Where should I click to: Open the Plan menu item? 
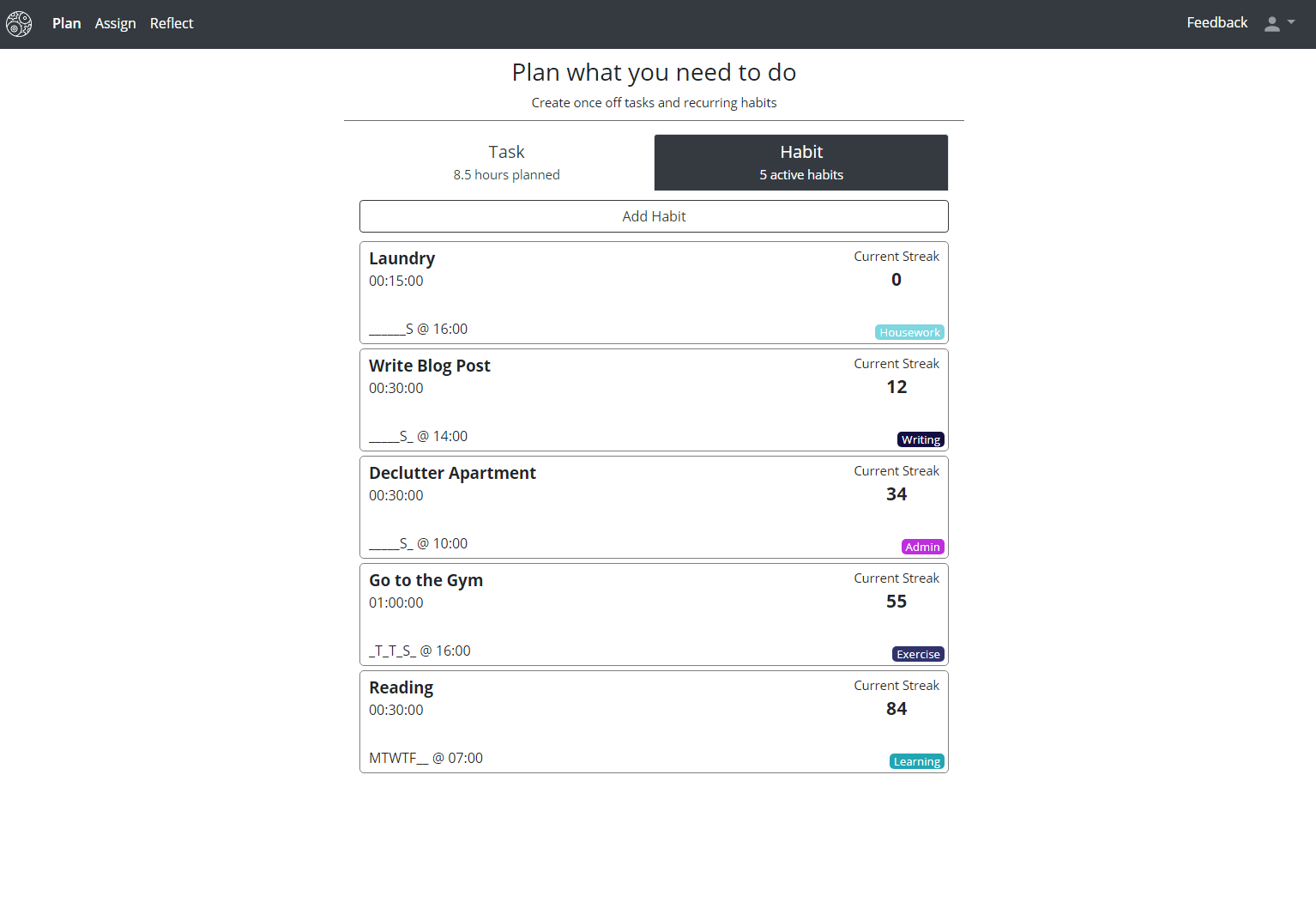[66, 24]
